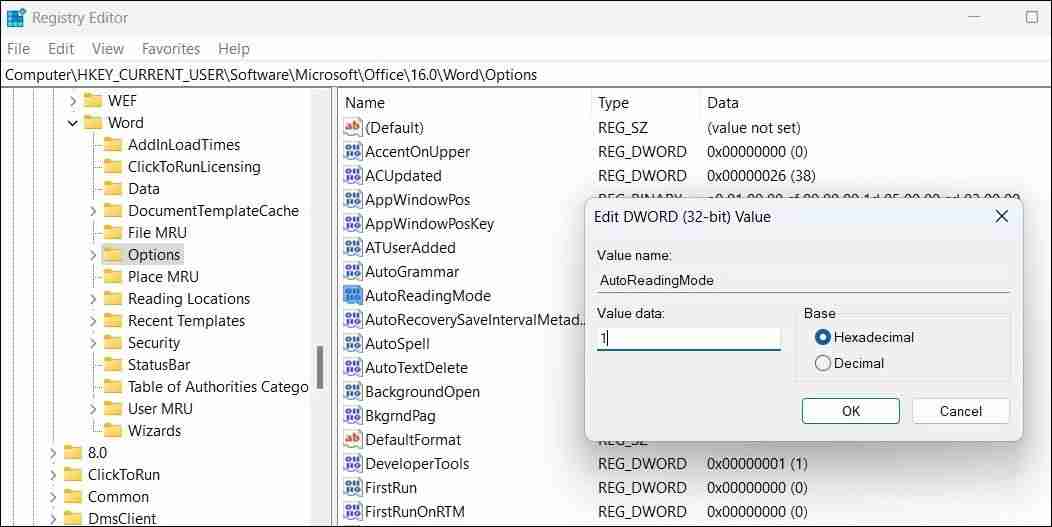
Task: Select the Decimal base radio button
Action: tap(823, 364)
